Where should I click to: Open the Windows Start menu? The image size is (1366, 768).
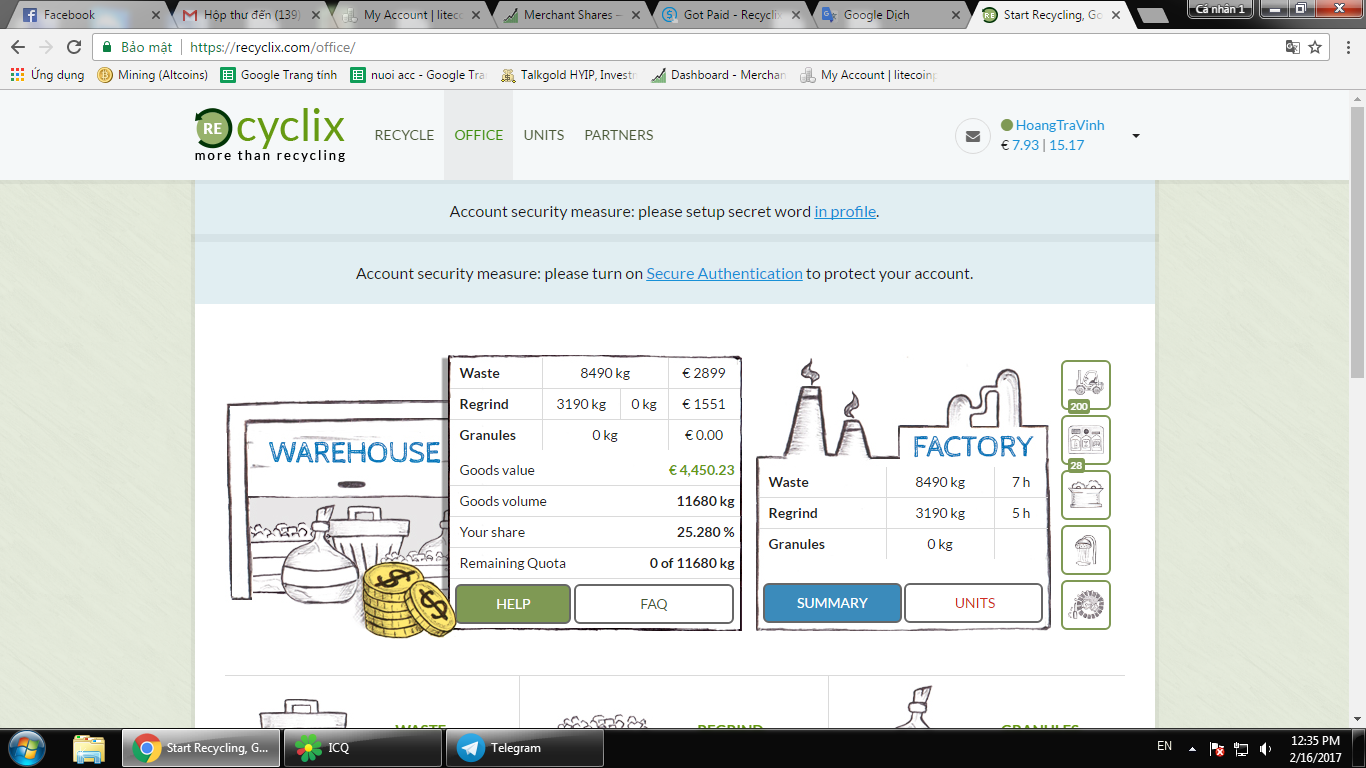coord(25,747)
